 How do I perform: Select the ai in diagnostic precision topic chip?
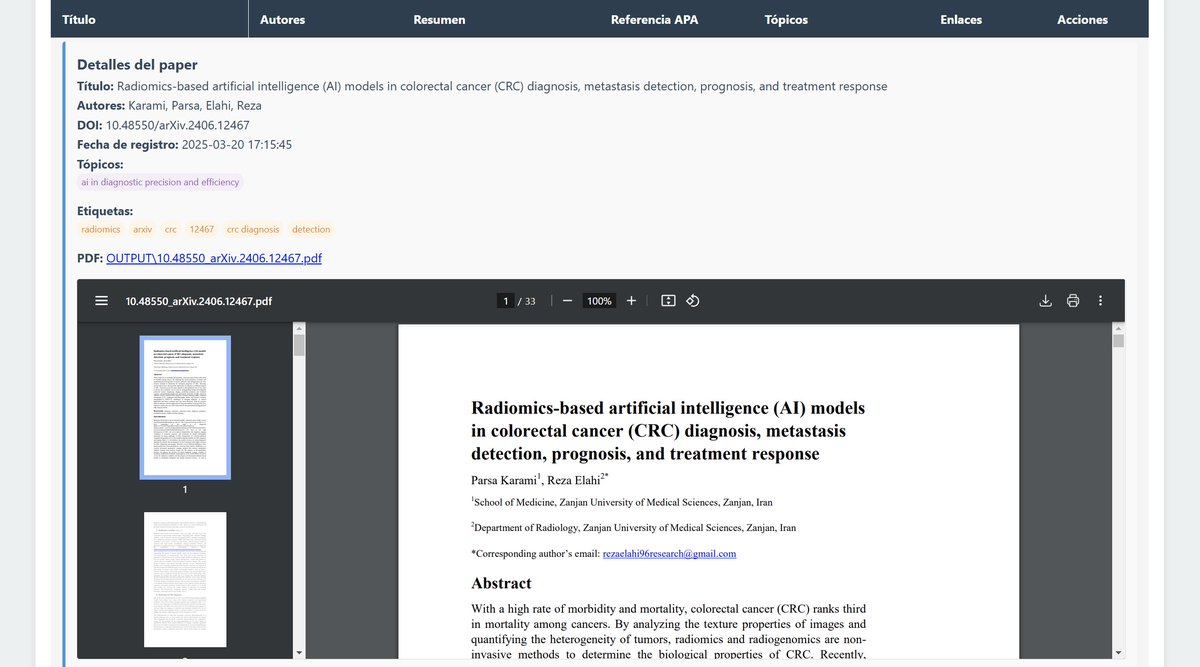coord(160,182)
